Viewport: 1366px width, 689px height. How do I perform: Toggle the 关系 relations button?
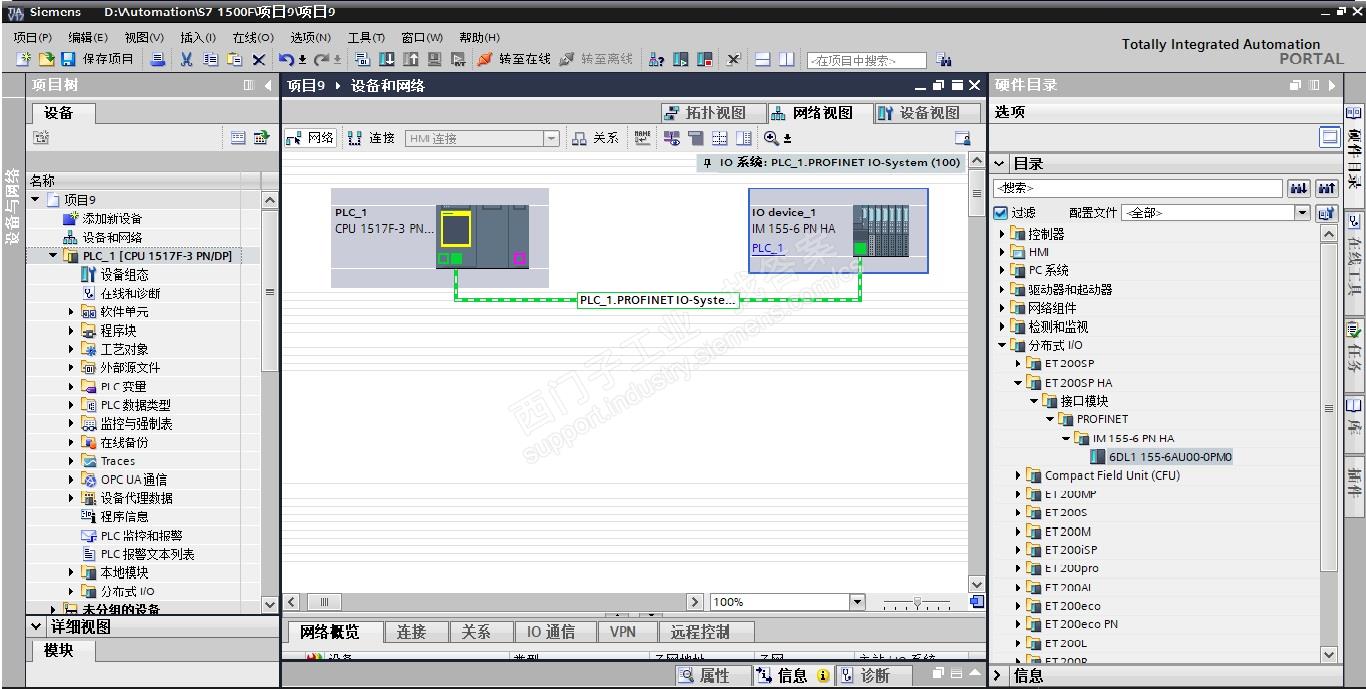coord(595,138)
